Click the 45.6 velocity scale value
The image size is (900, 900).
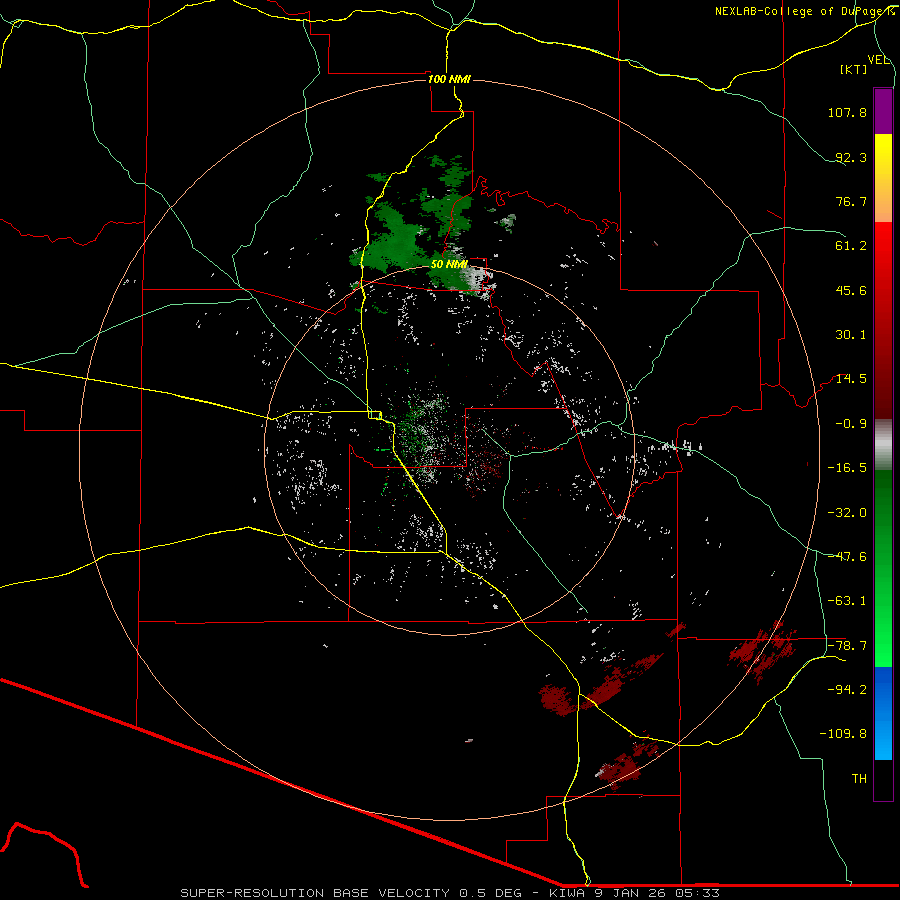[851, 290]
